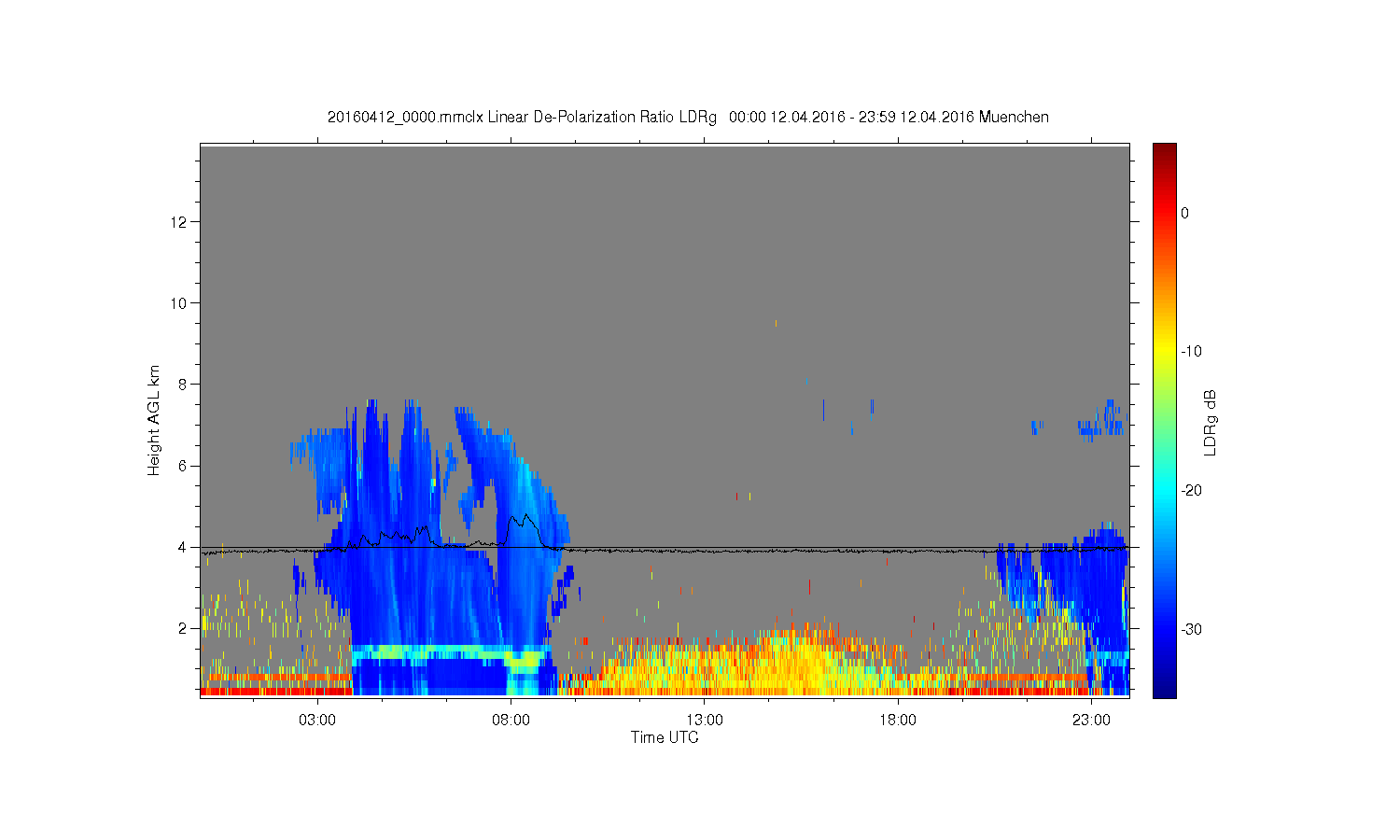Click the yellow region of the colorbar
Image resolution: width=1400 pixels, height=840 pixels.
(1164, 352)
